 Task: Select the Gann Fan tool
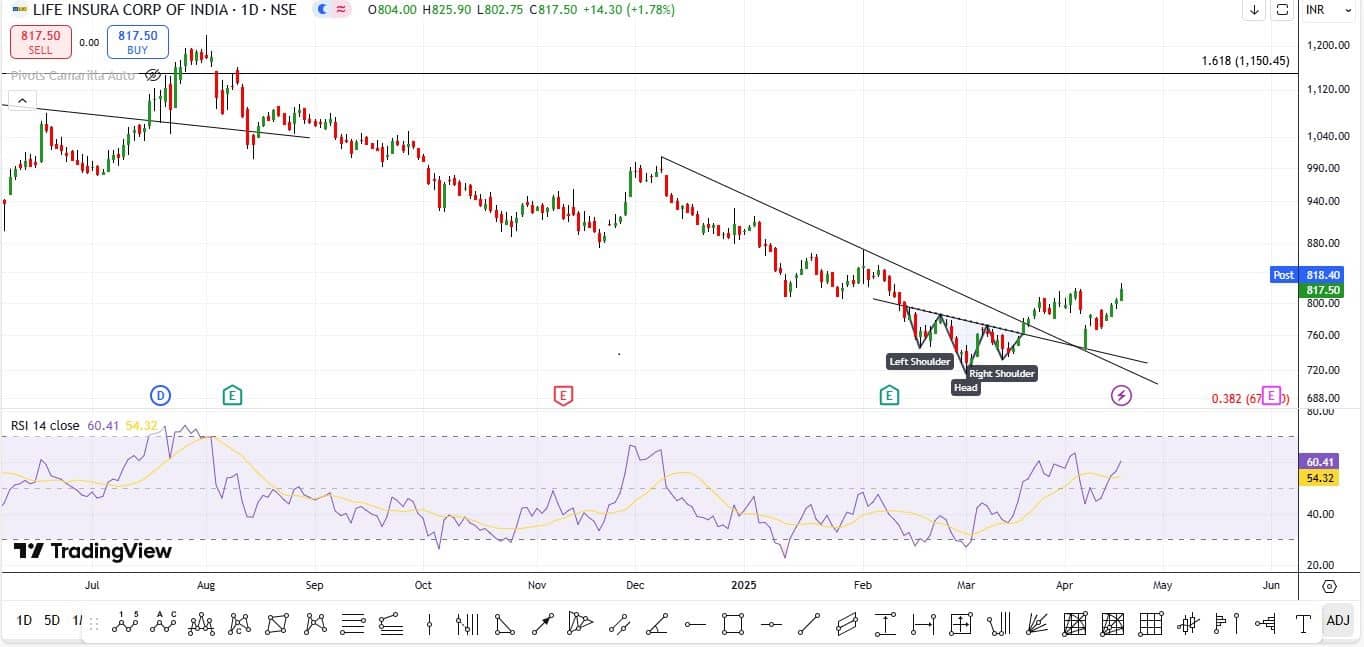[1037, 624]
